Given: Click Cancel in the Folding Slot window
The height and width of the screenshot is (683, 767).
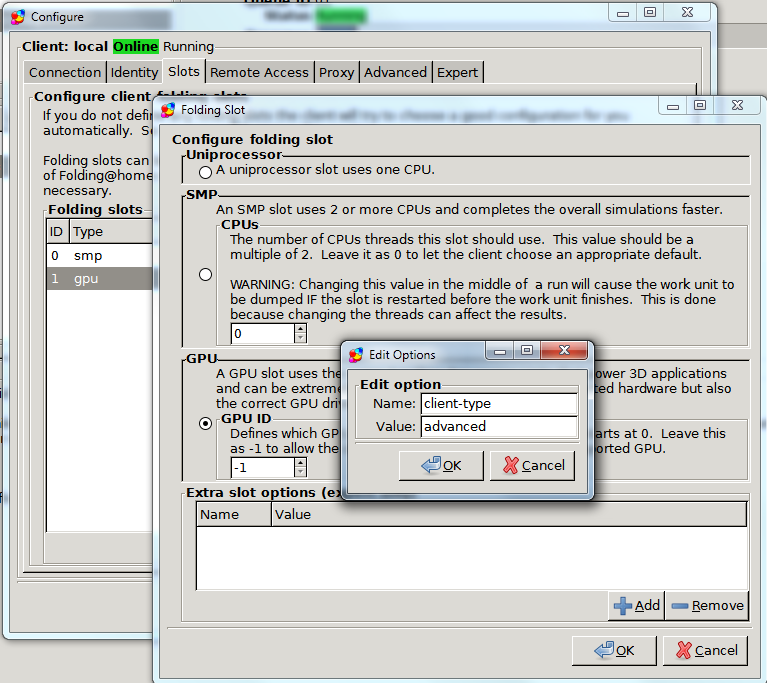Looking at the screenshot, I should click(x=705, y=650).
